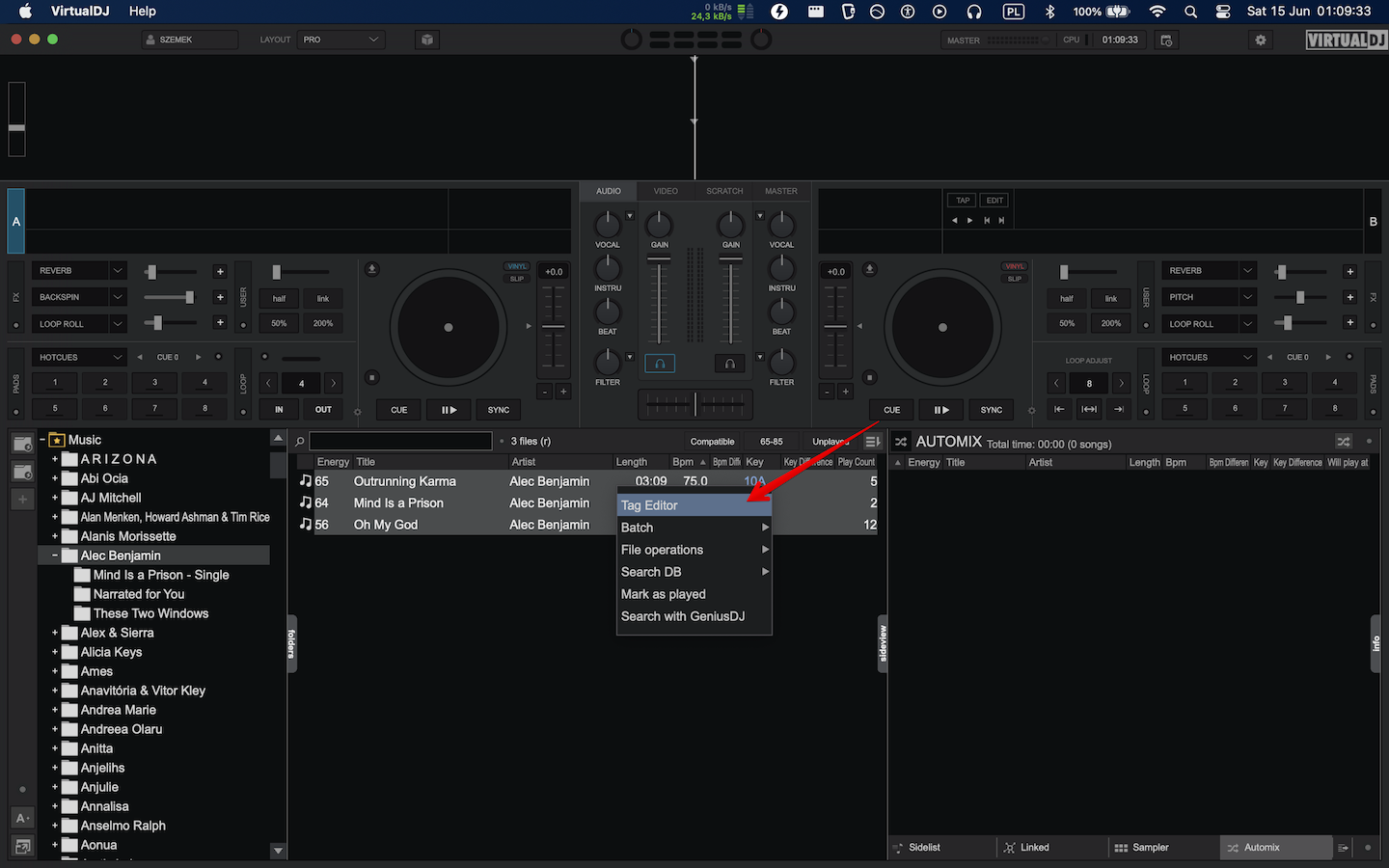Screen dimensions: 1389x868
Task: Click CUE on deck B
Action: pos(892,410)
